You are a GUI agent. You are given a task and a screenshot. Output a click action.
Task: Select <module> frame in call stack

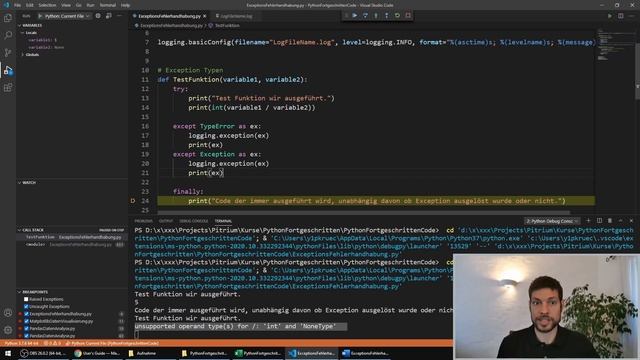click(x=72, y=244)
